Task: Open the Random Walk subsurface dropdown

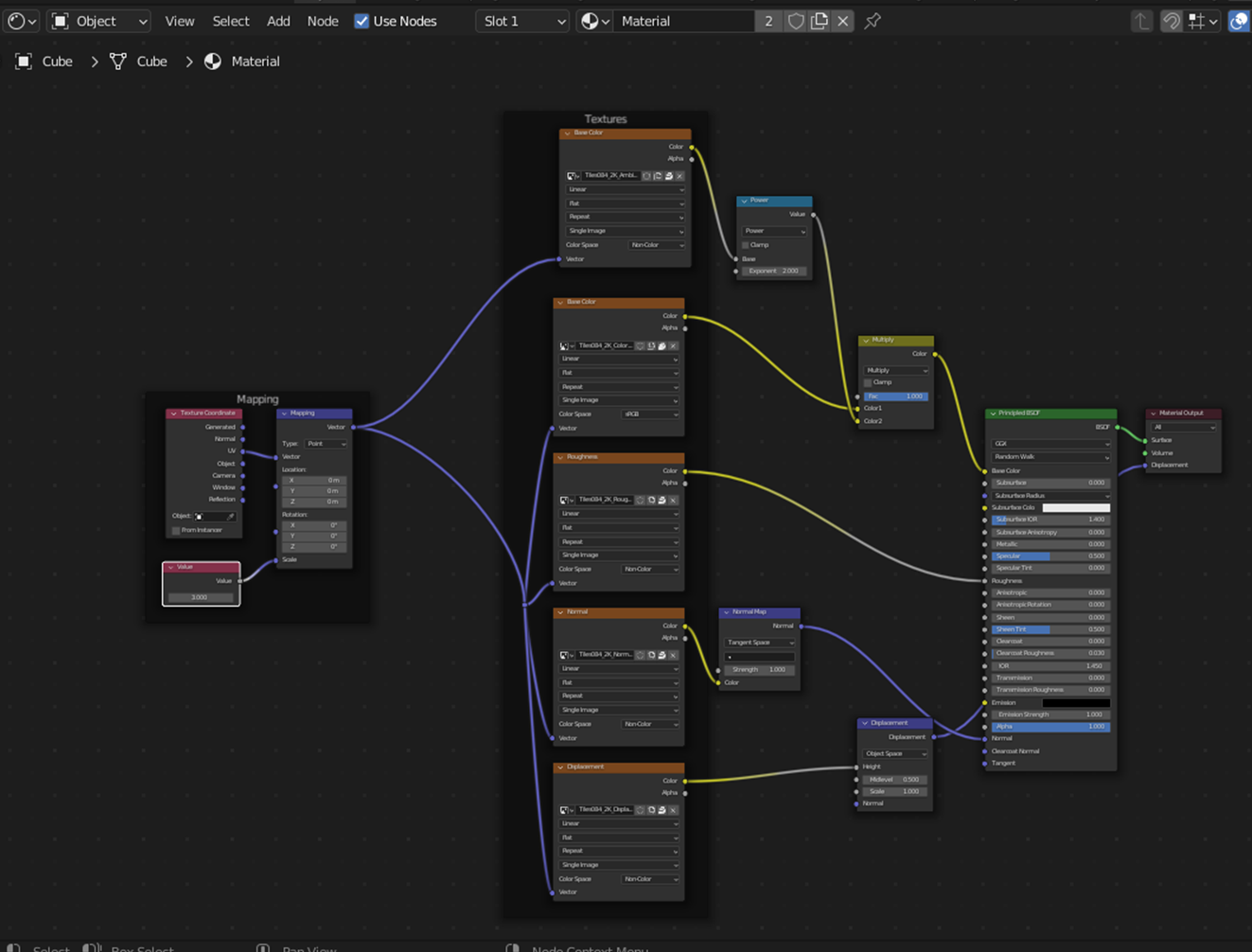Action: 1050,457
